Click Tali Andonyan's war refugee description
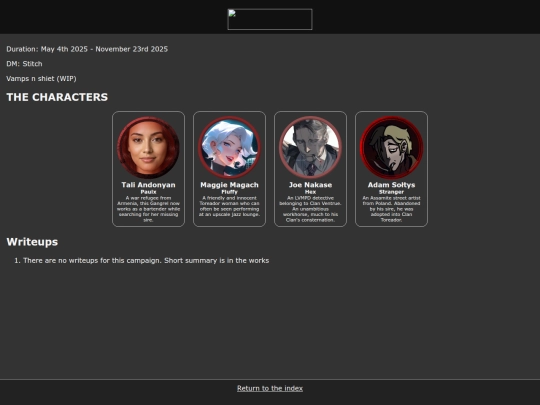Viewport: 540px width, 405px height. 148,209
